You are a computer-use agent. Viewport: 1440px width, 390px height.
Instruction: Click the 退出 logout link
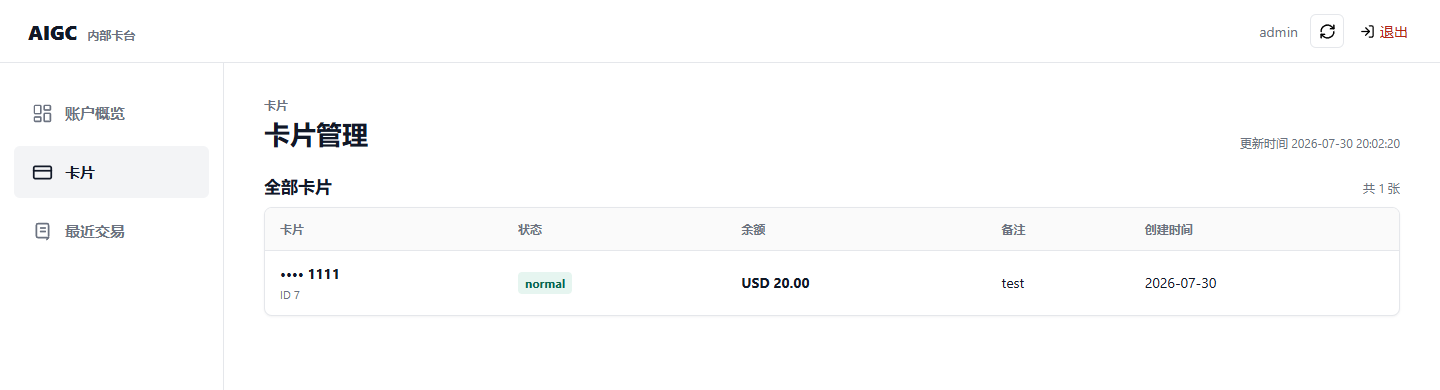(1384, 32)
